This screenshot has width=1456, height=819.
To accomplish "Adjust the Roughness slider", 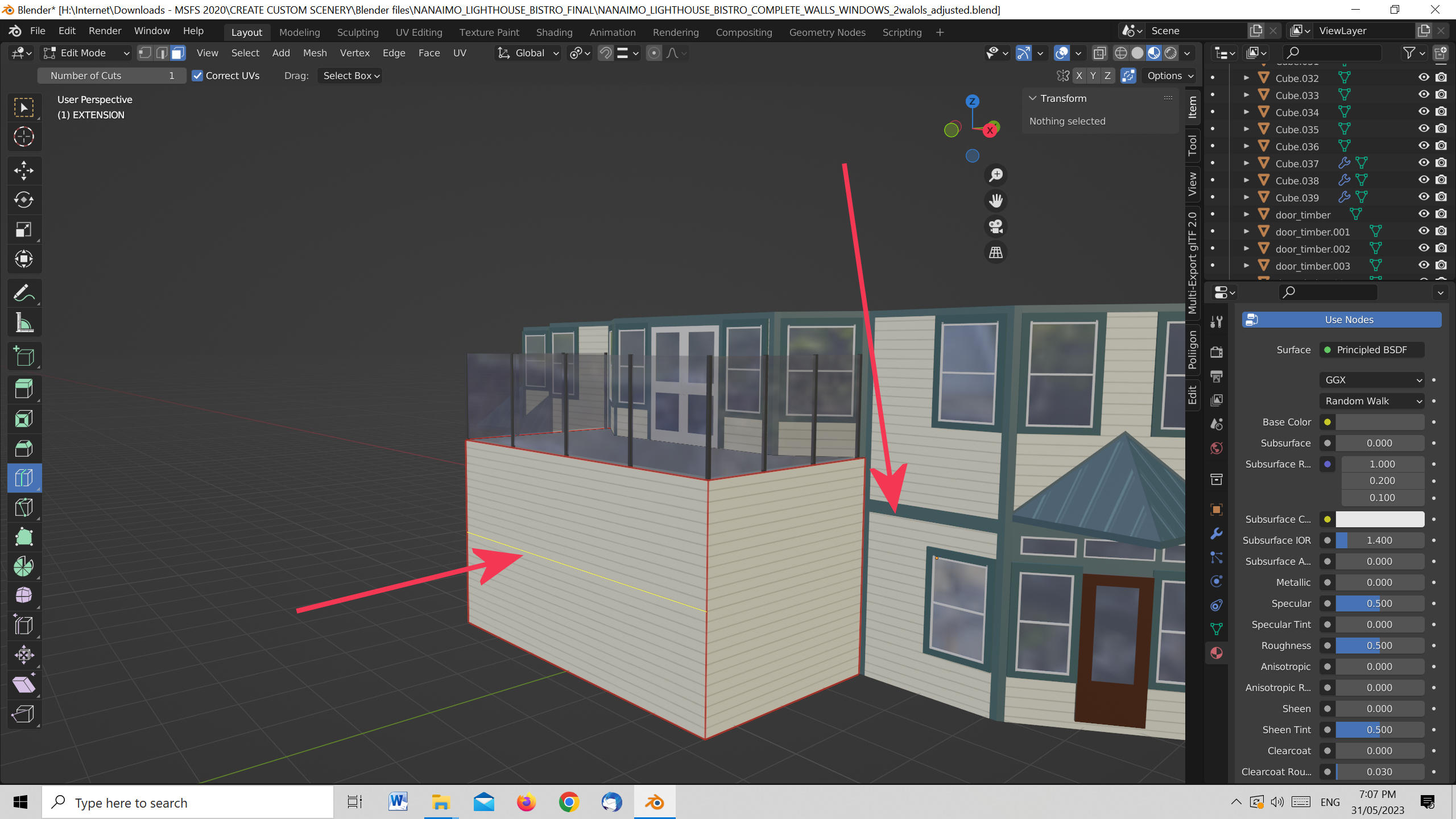I will [1380, 646].
